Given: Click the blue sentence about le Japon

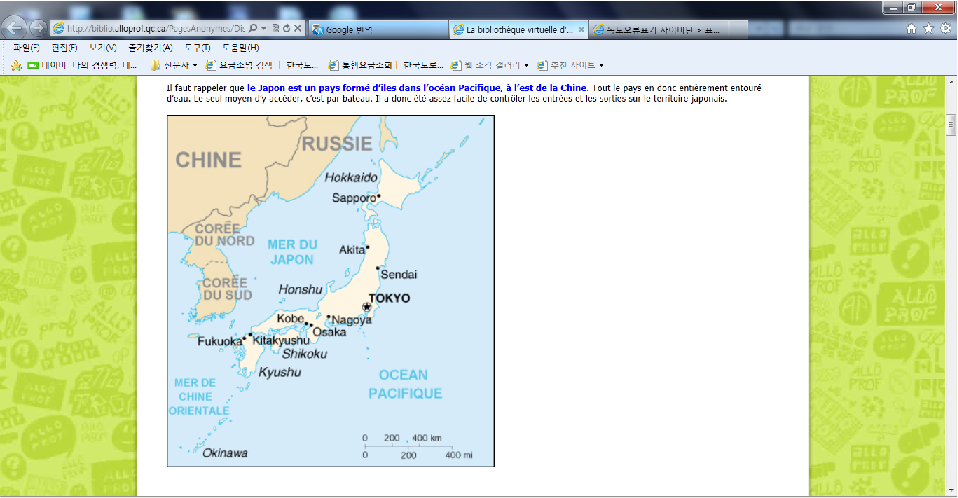Looking at the screenshot, I should (417, 88).
